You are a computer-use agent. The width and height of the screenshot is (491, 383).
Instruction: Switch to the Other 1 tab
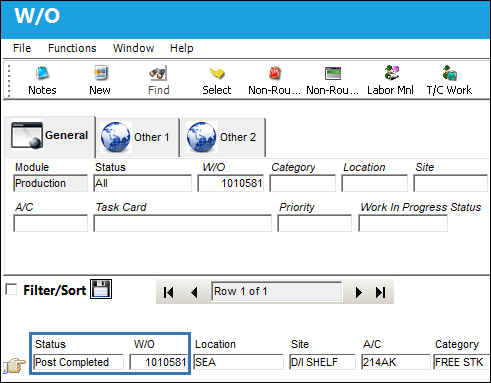[x=137, y=137]
